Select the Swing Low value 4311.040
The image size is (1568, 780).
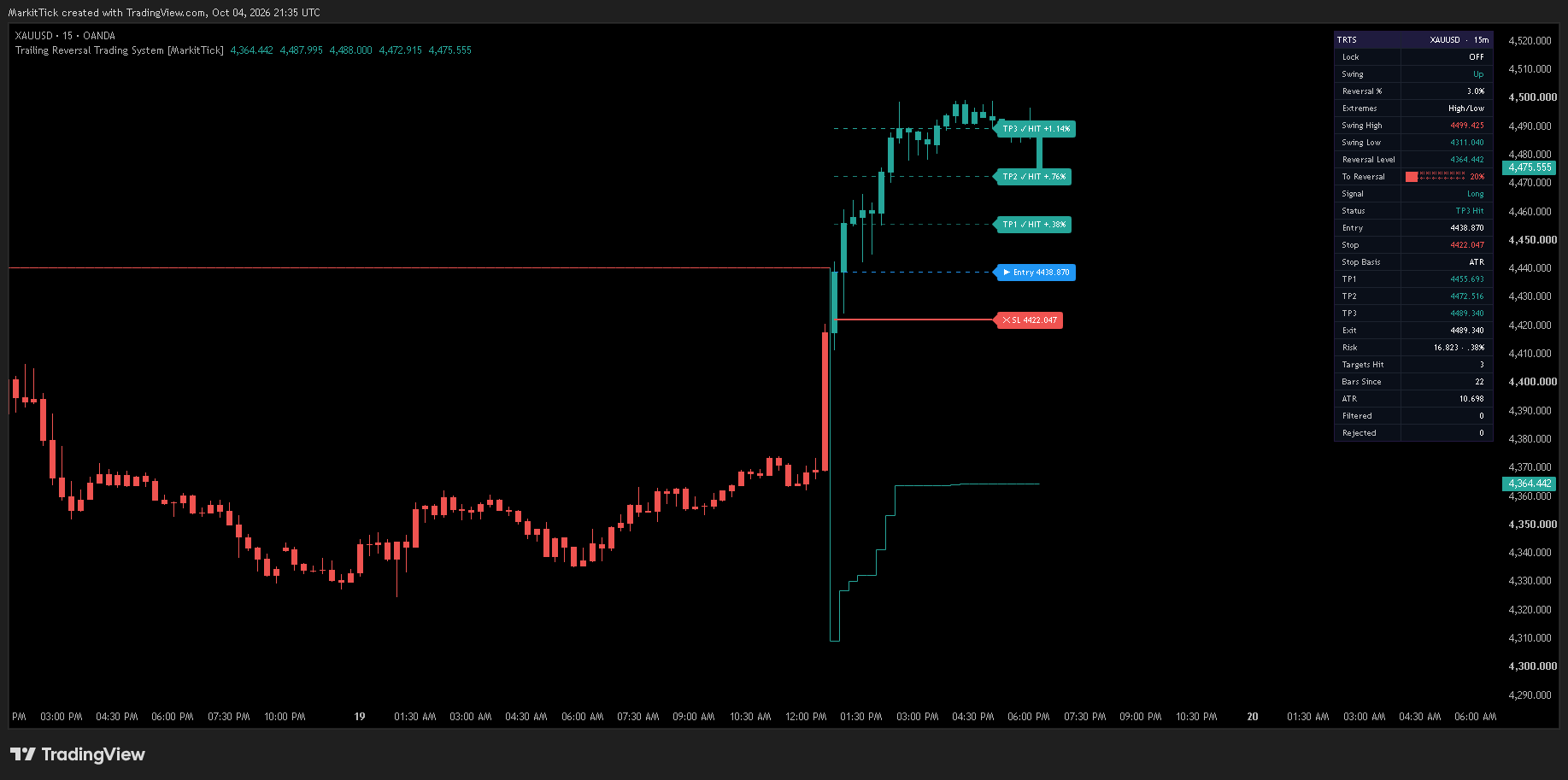pos(1467,143)
